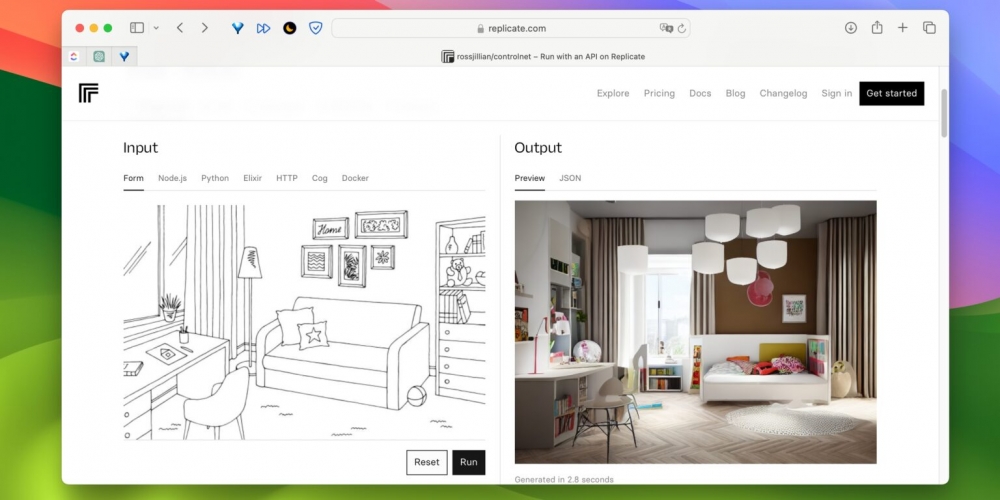This screenshot has height=500, width=1000.
Task: Click the Replicate logo icon
Action: click(89, 93)
